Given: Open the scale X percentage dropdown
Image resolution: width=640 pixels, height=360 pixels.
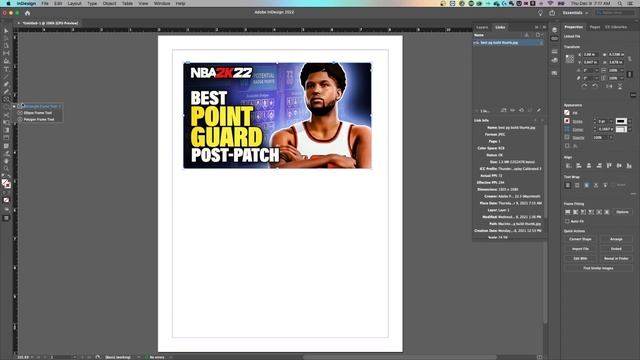Looking at the screenshot, I should point(623,70).
